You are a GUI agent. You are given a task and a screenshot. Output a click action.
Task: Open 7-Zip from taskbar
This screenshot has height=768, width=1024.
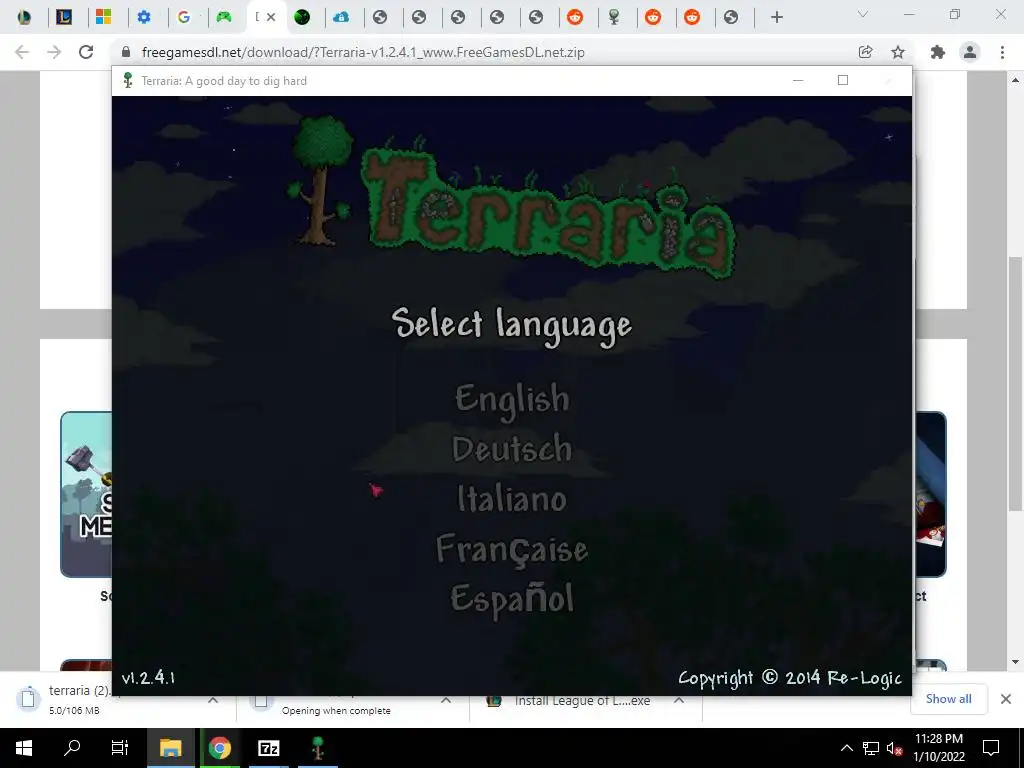tap(268, 748)
